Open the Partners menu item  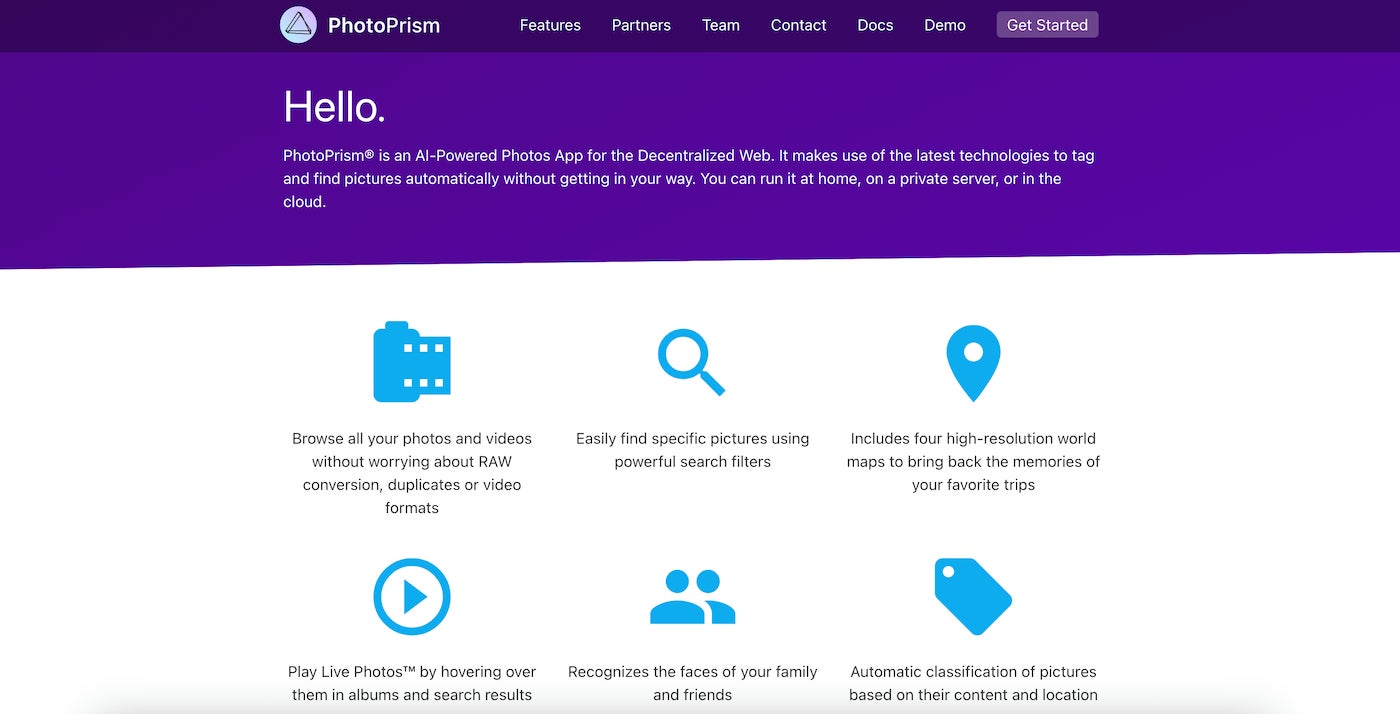[641, 25]
